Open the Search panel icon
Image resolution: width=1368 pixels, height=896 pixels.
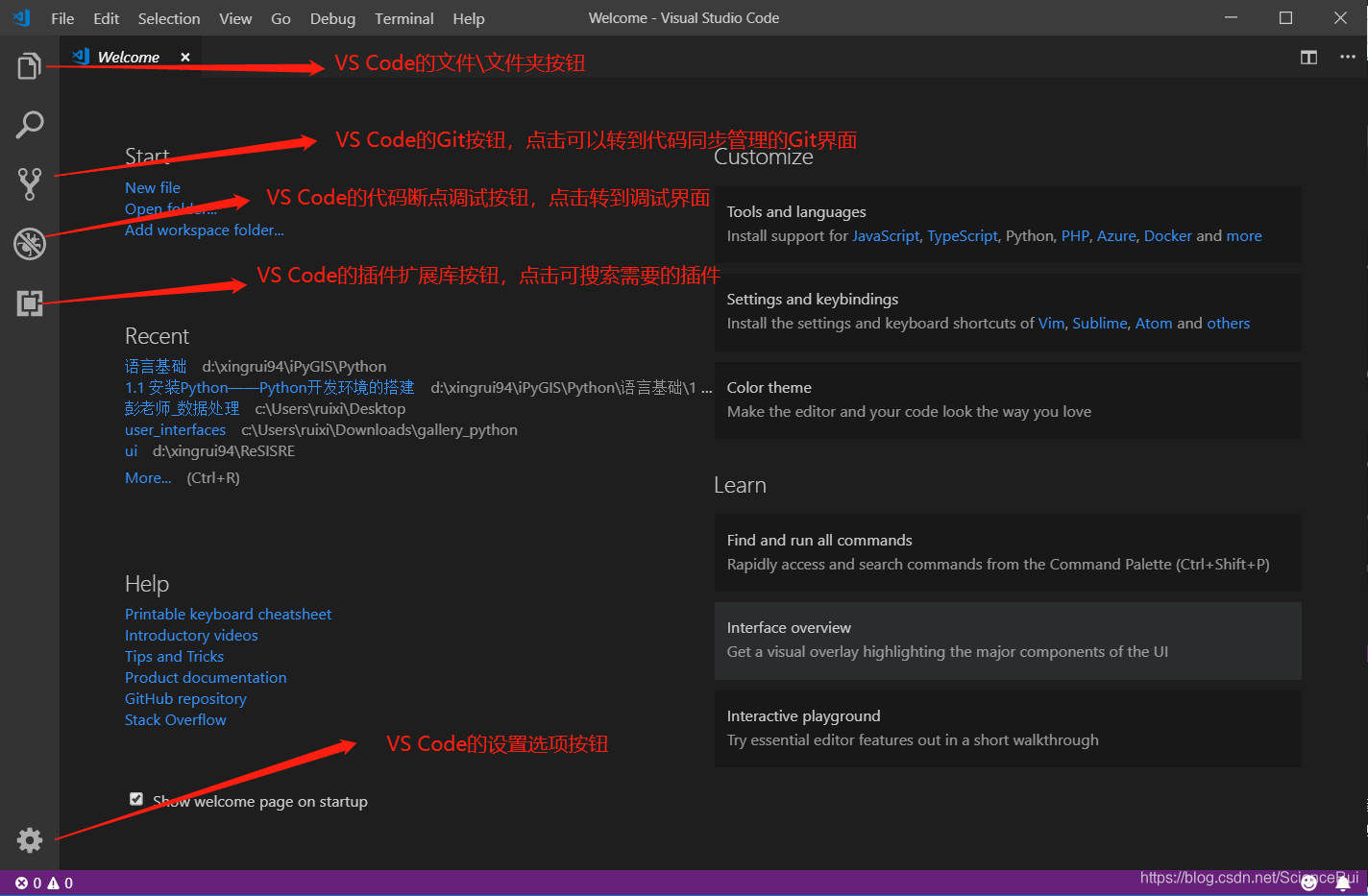click(29, 125)
